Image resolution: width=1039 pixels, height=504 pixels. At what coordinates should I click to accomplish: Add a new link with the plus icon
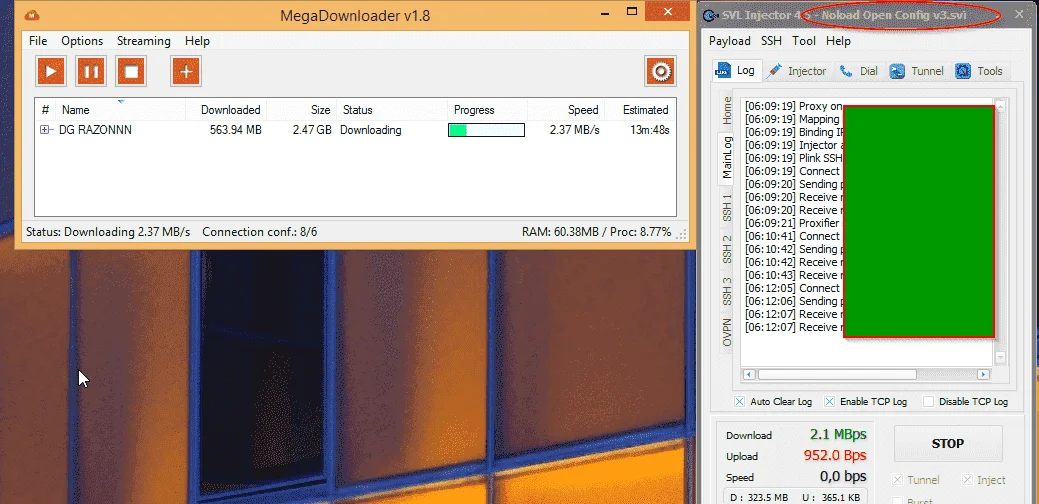coord(186,71)
